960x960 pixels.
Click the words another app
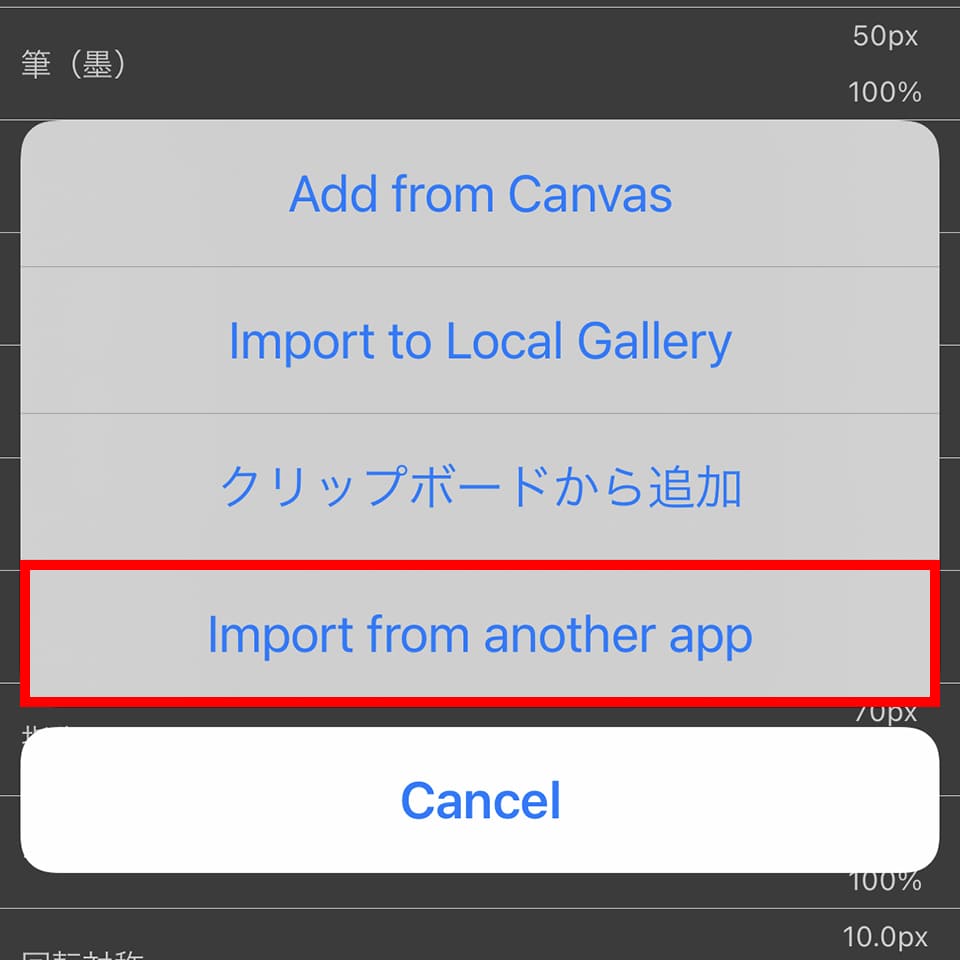(618, 636)
